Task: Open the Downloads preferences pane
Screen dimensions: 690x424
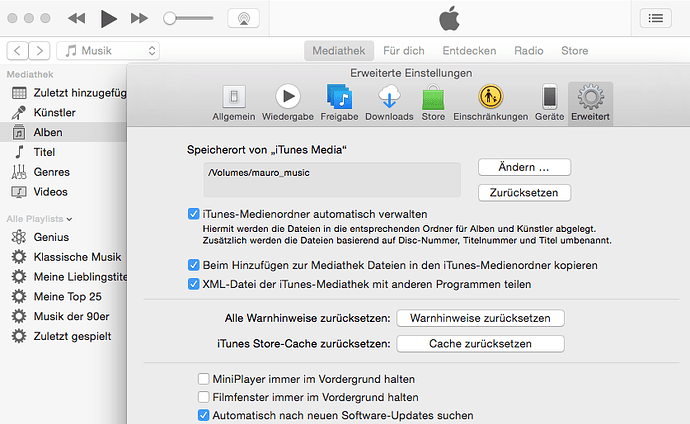Action: (389, 103)
